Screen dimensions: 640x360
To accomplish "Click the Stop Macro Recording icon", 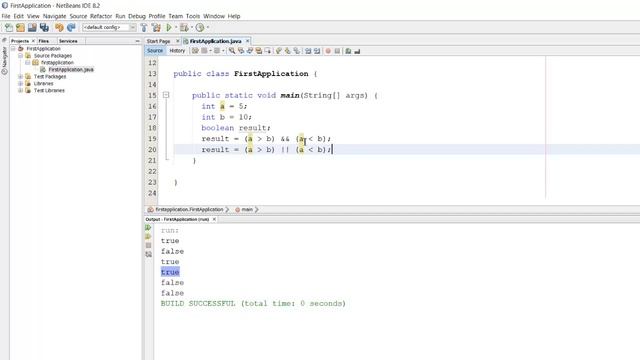I will 337,51.
